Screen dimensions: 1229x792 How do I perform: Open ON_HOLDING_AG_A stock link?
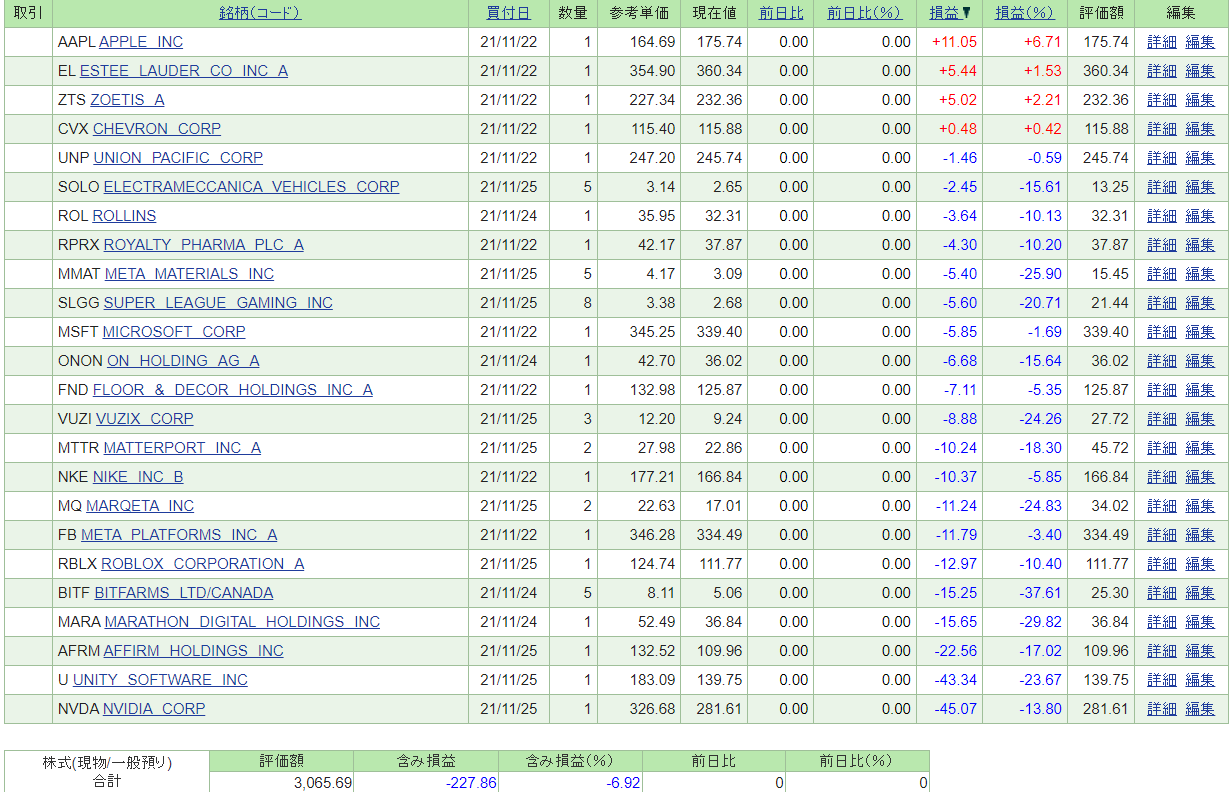pos(183,361)
